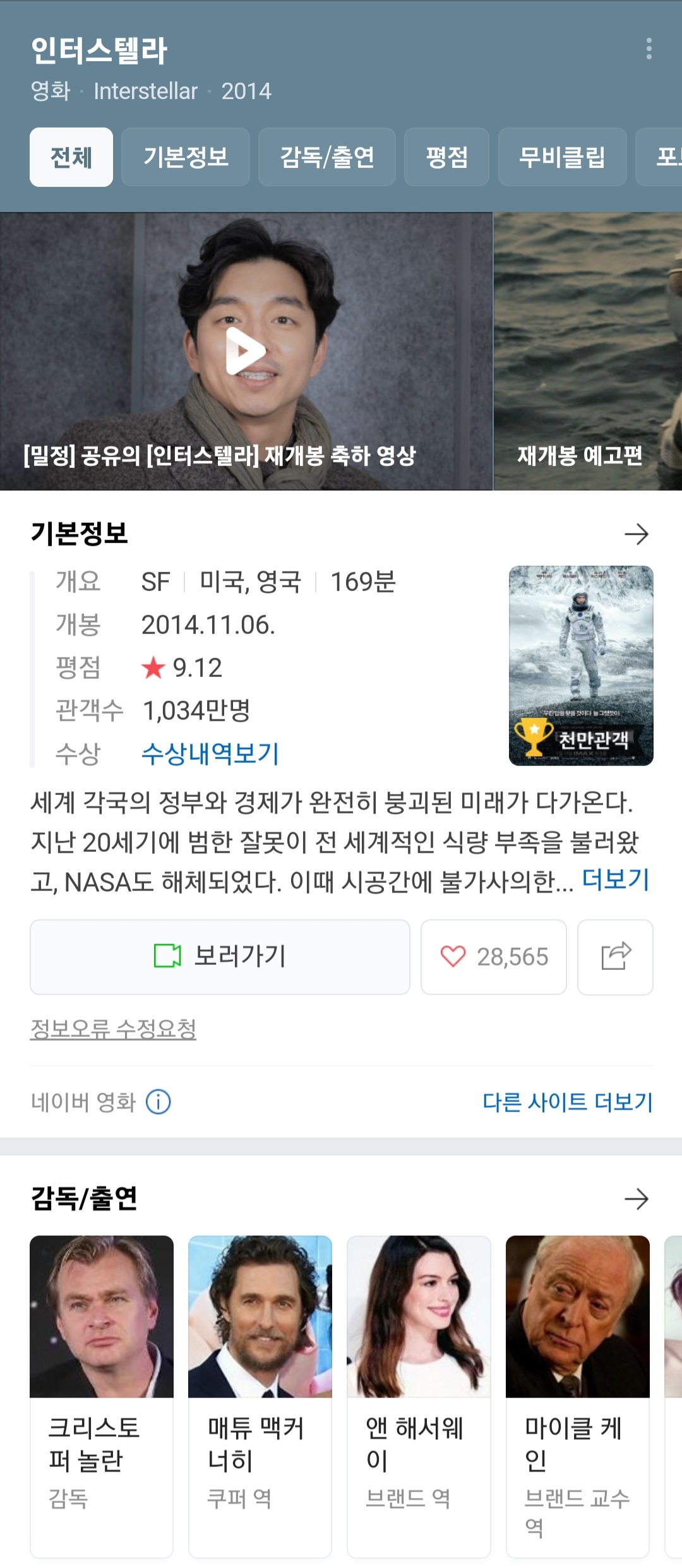The image size is (682, 1568).
Task: Tap the share icon button
Action: [x=615, y=957]
